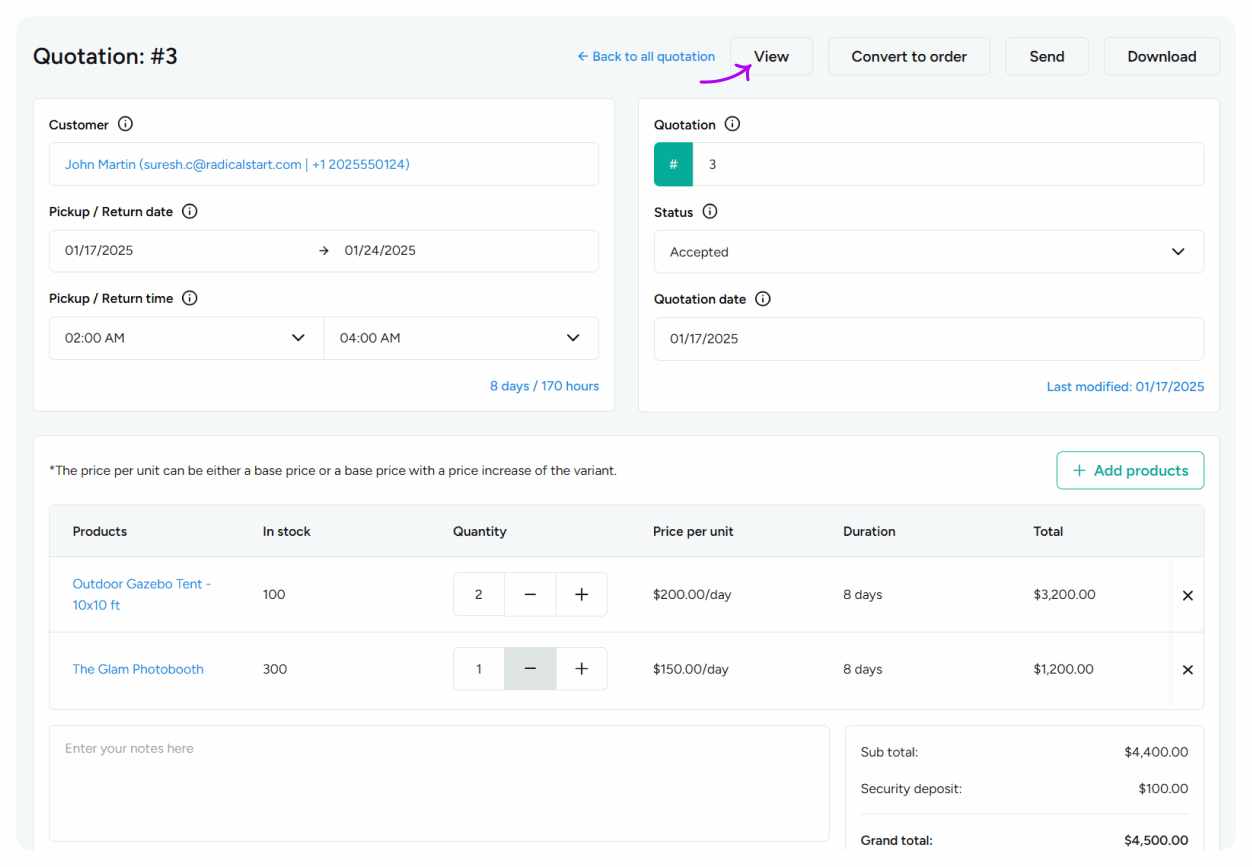
Task: Click the Sub total value $4,400.00
Action: pyautogui.click(x=1156, y=752)
